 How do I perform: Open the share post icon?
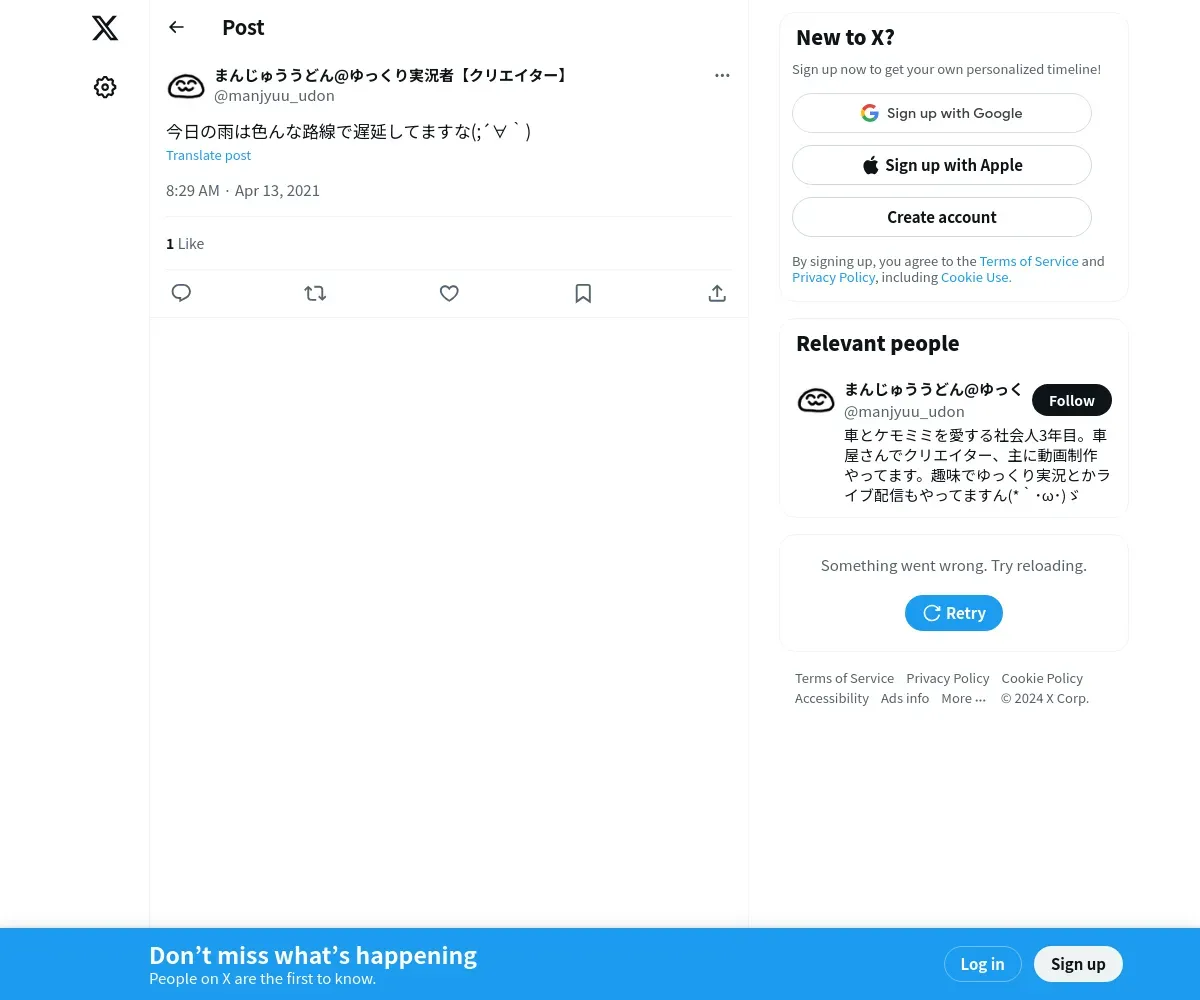coord(717,293)
